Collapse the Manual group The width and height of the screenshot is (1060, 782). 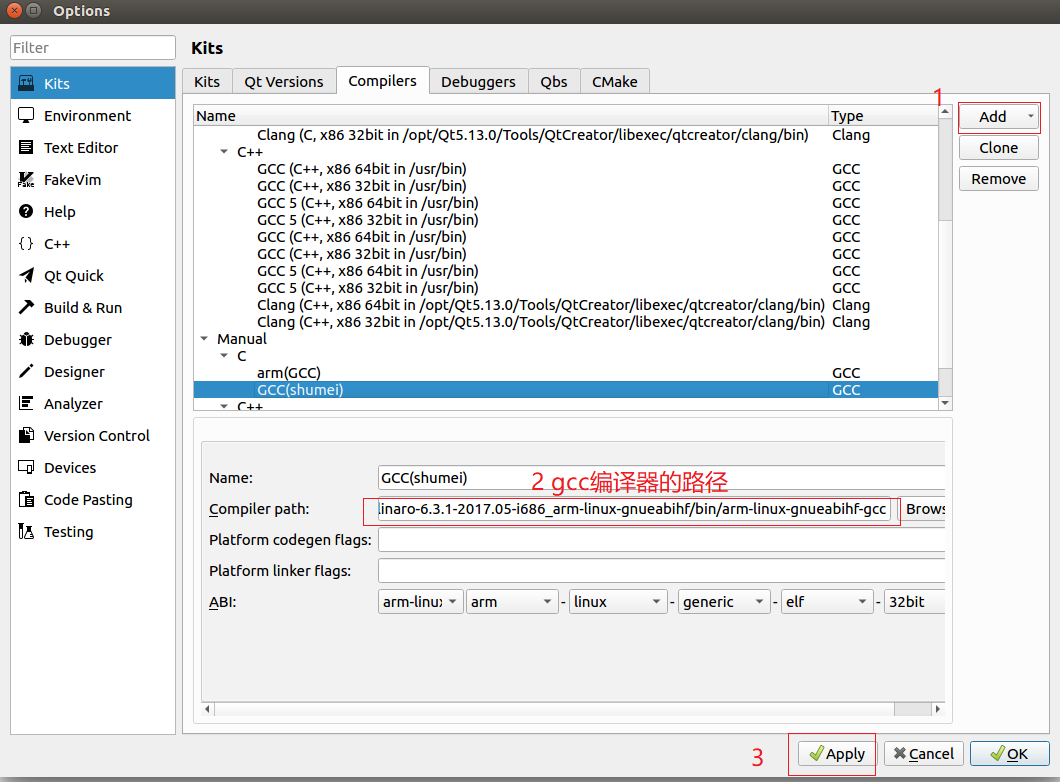(204, 339)
